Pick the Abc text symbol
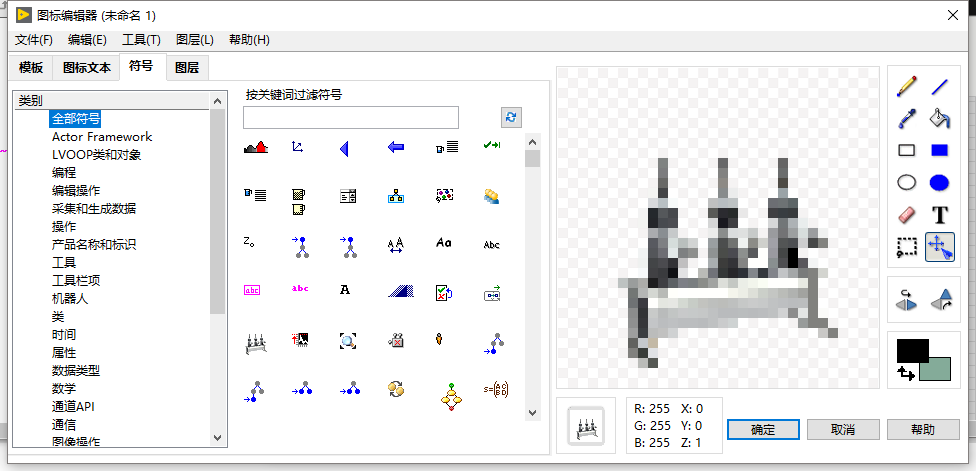 492,245
